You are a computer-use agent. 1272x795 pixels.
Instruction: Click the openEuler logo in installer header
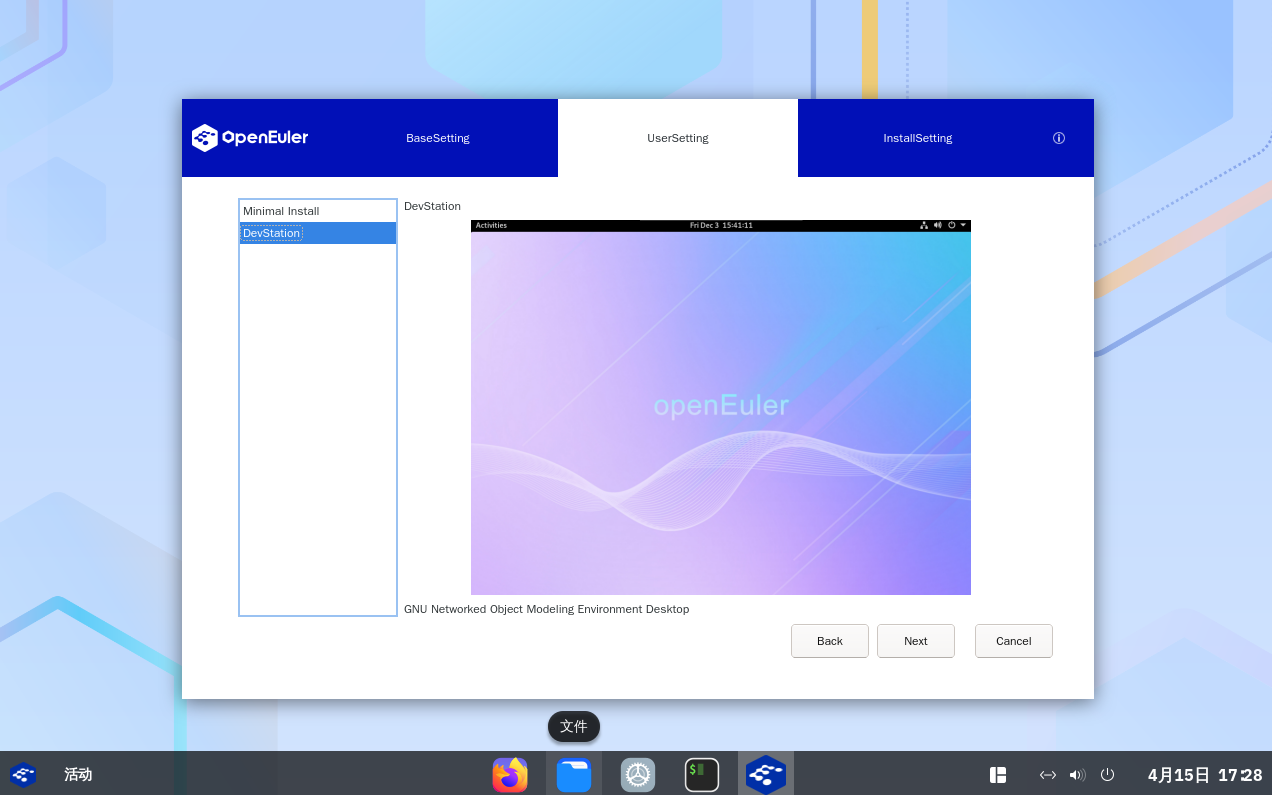[250, 138]
